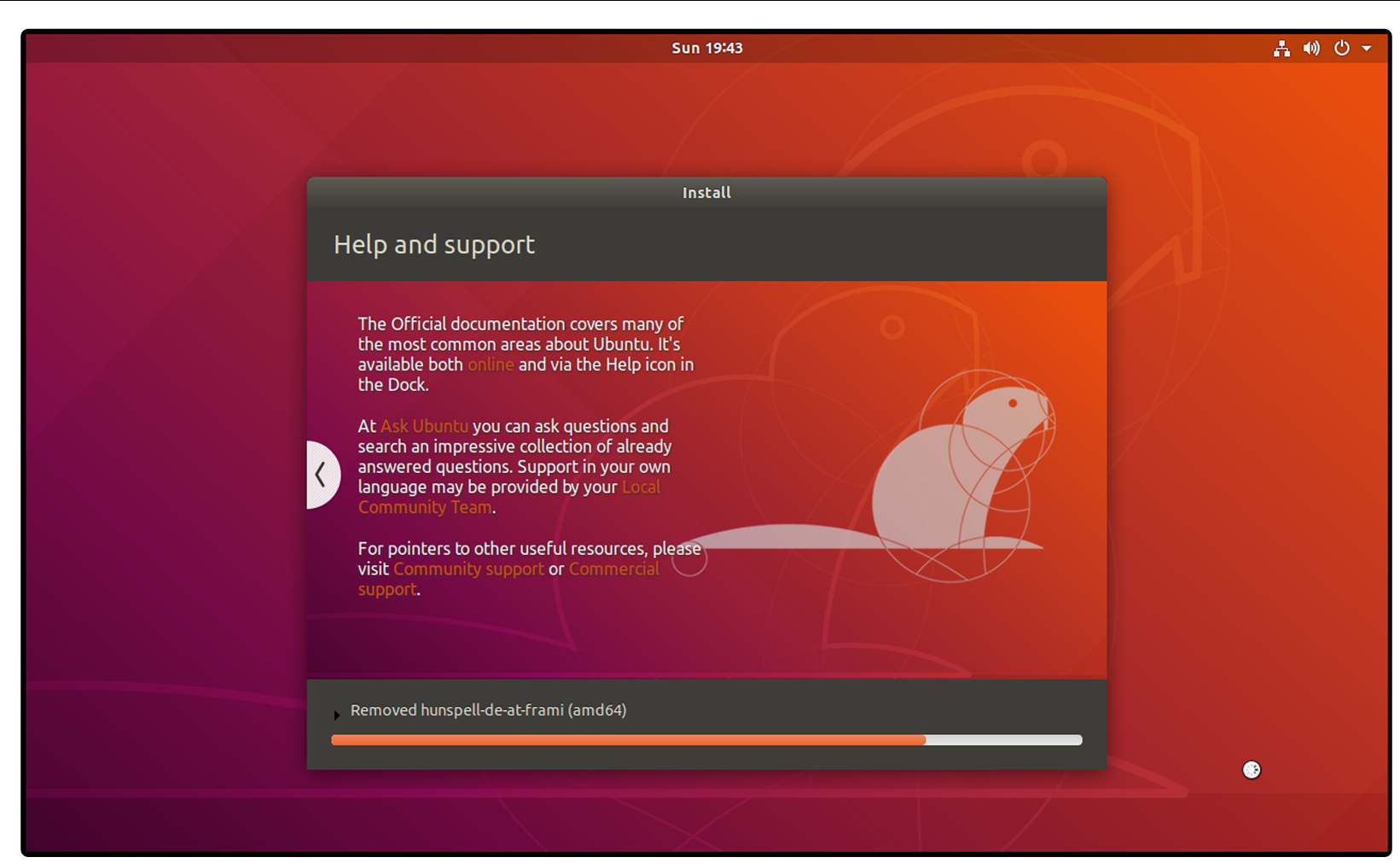Viewport: 1400px width, 863px height.
Task: Open the network connection icon in top bar
Action: point(1281,49)
